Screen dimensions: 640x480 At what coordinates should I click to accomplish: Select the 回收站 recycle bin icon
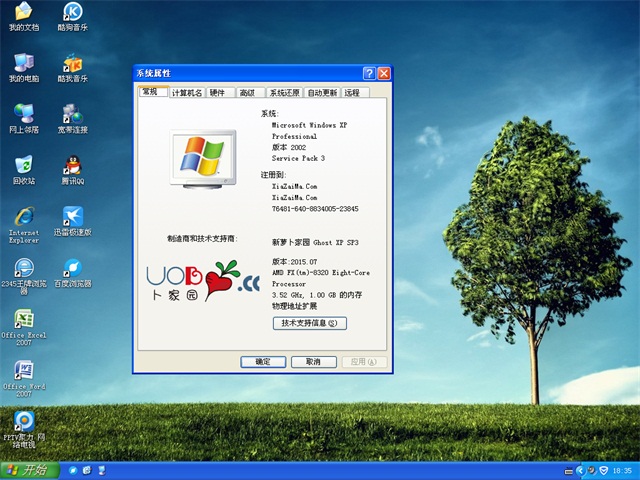click(23, 166)
